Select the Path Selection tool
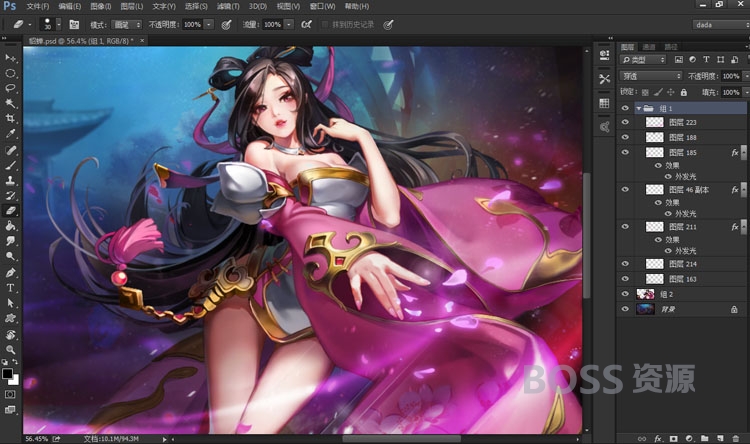The height and width of the screenshot is (444, 750). click(10, 303)
